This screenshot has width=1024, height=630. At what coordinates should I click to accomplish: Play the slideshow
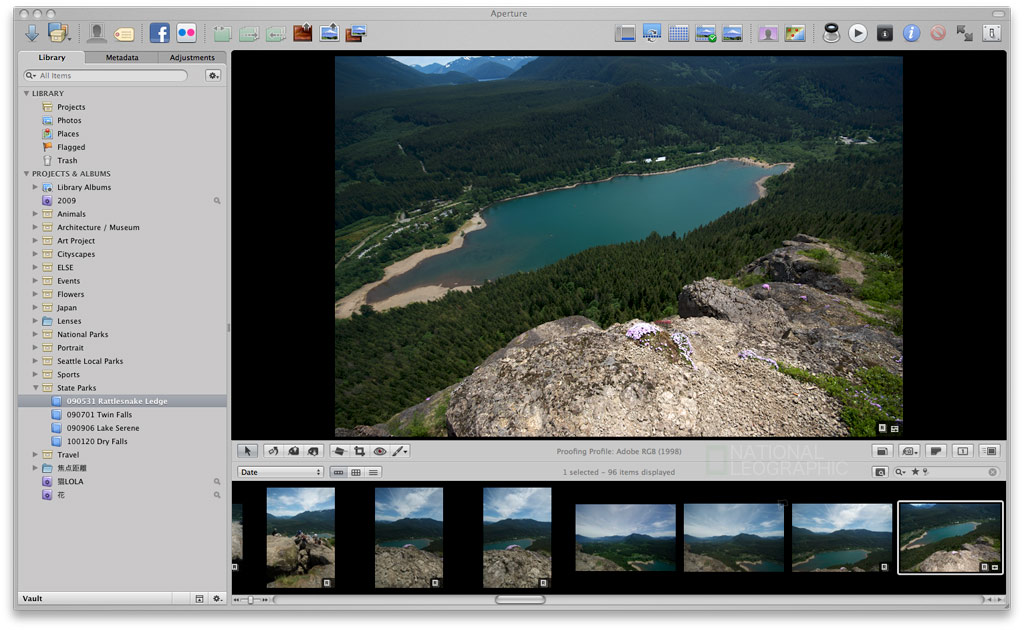[857, 33]
